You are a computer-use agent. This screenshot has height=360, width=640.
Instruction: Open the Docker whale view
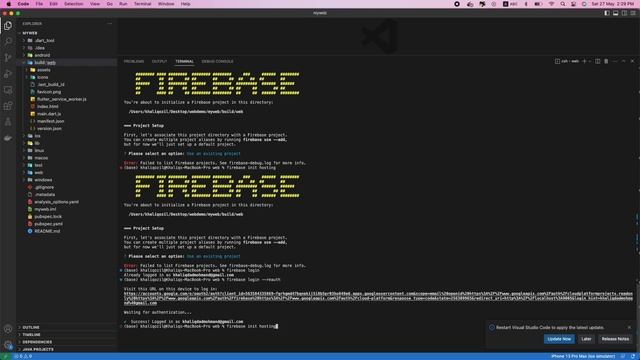[x=8, y=138]
